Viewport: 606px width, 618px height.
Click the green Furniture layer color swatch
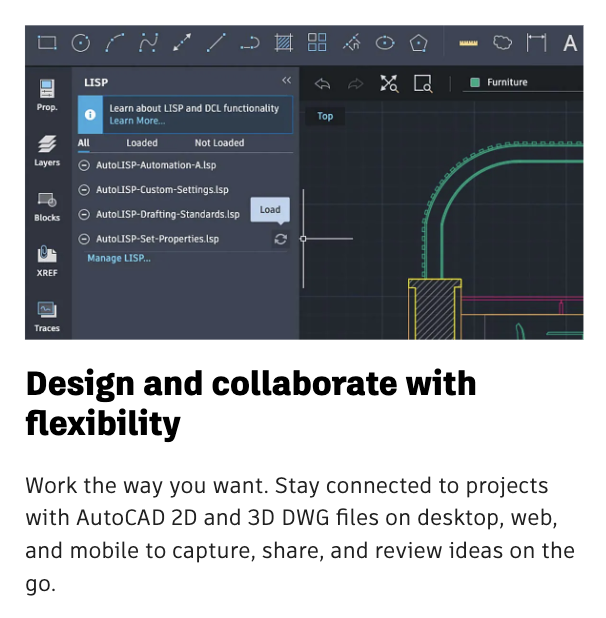[475, 83]
